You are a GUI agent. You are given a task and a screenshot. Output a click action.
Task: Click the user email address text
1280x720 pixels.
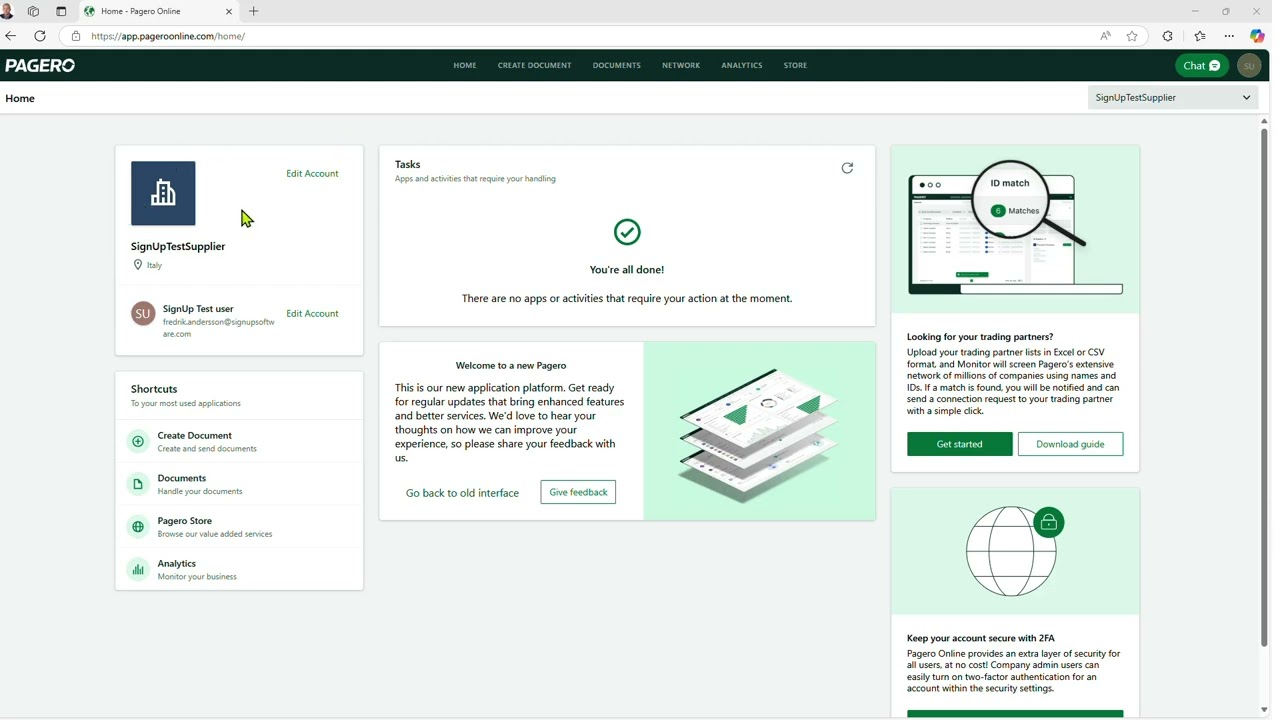tap(219, 328)
